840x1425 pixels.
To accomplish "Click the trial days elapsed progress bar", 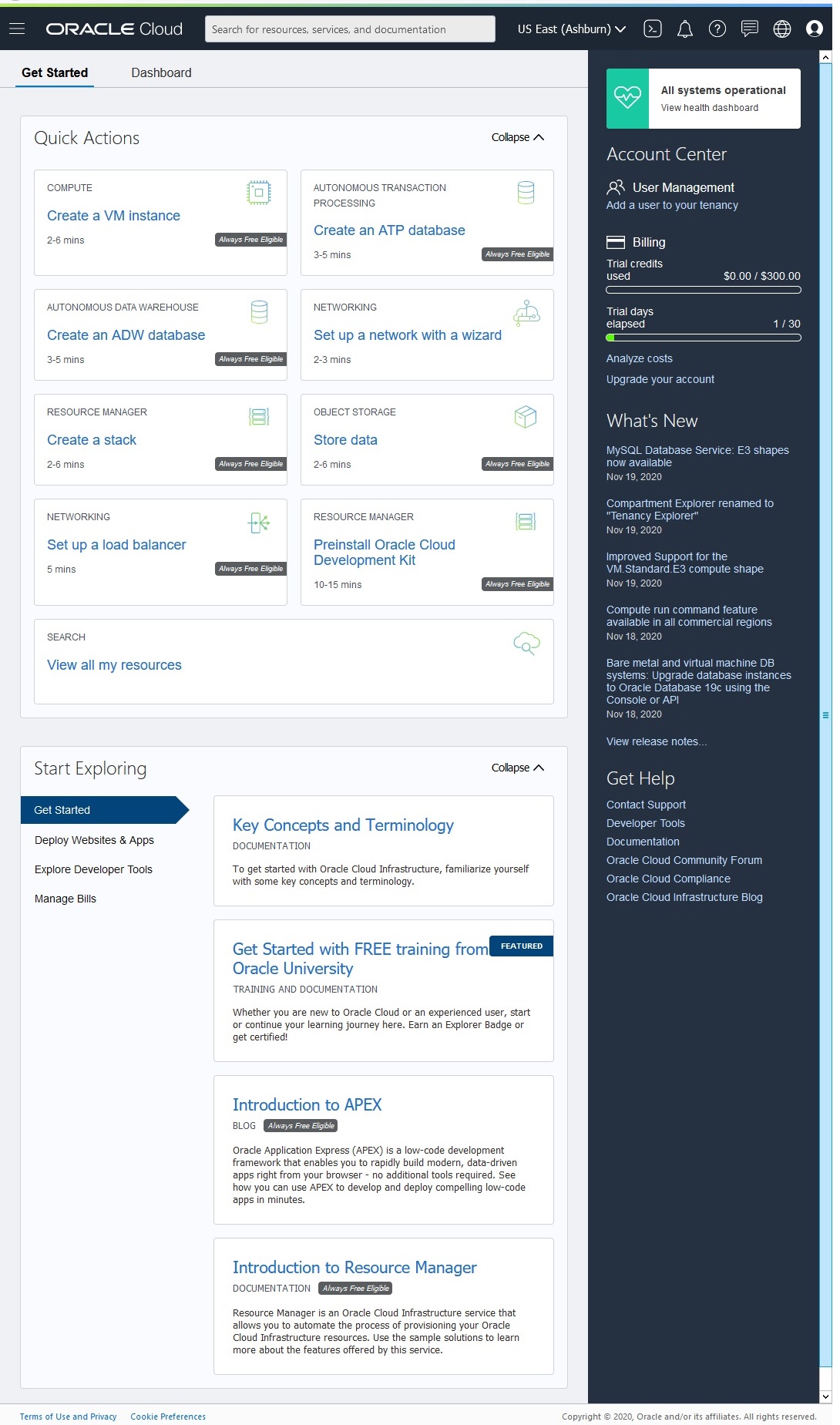I will [x=704, y=338].
